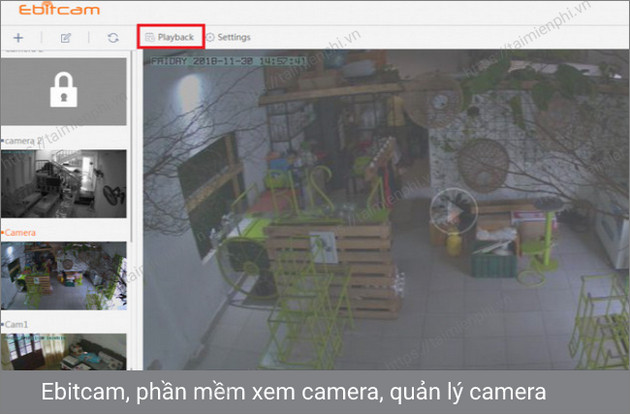Select the Camera thumbnail under orange label
This screenshot has height=414, width=630.
point(63,275)
